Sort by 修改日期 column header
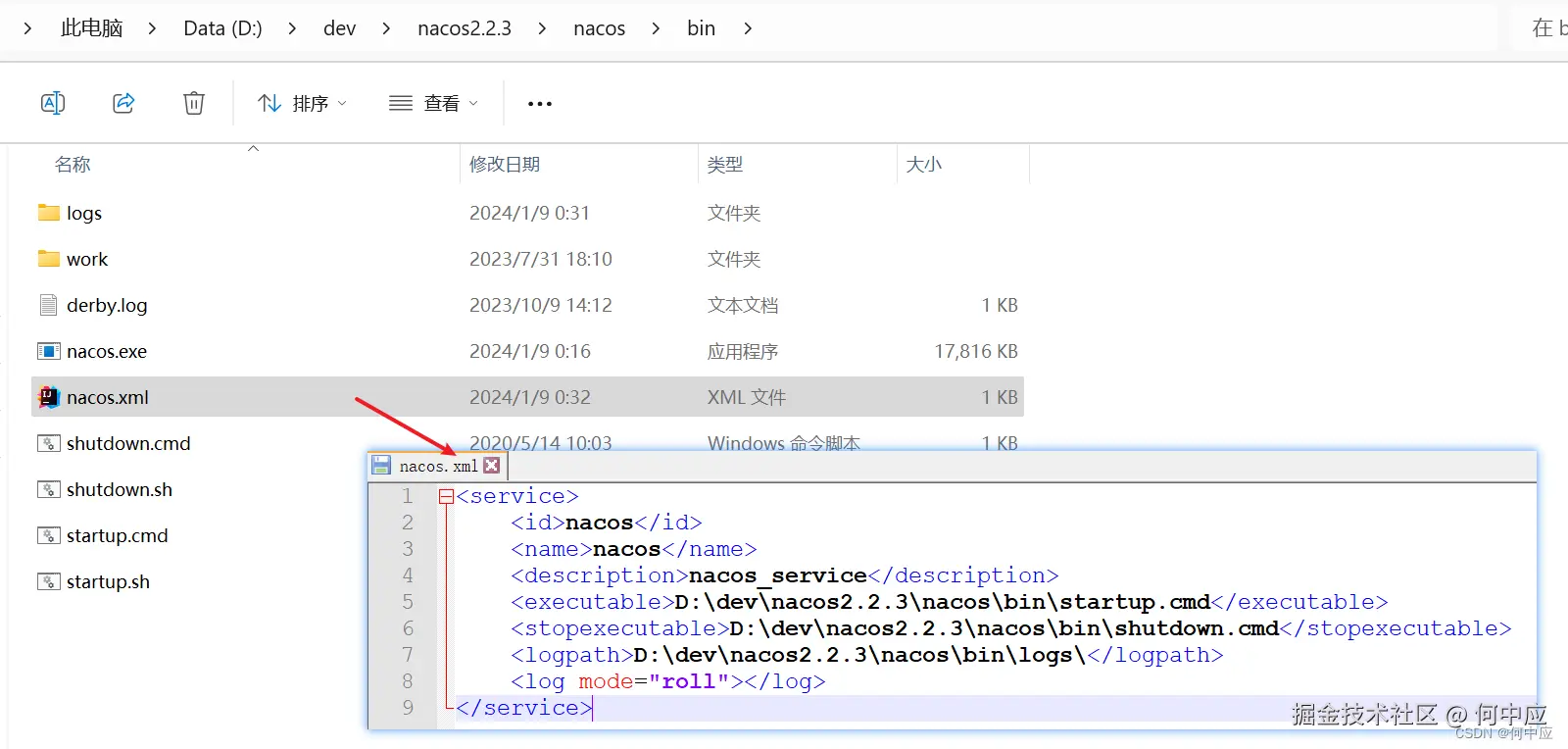 tap(505, 165)
